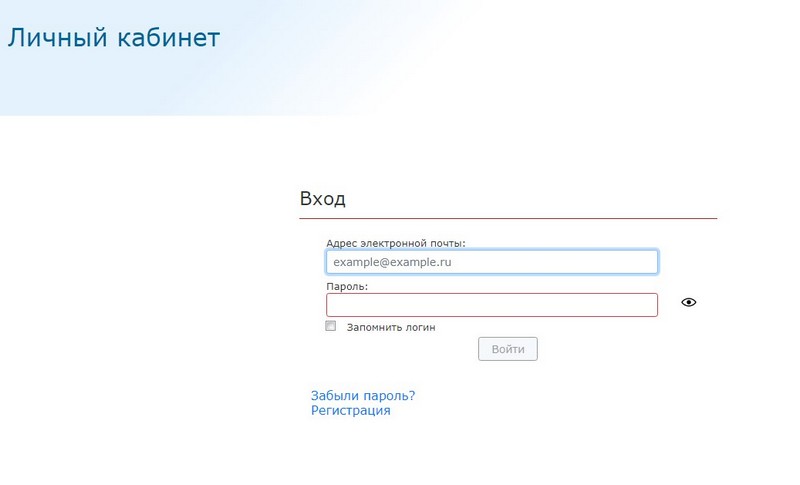800x485 pixels.
Task: Focus the email address input field
Action: (x=491, y=261)
